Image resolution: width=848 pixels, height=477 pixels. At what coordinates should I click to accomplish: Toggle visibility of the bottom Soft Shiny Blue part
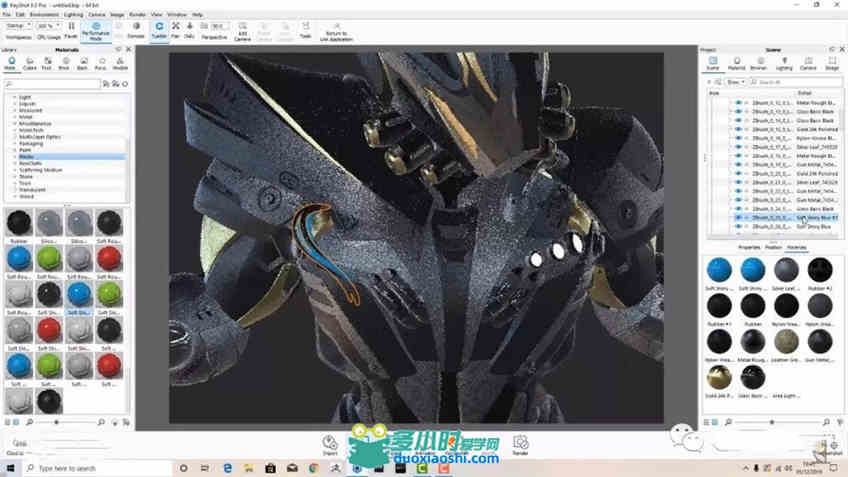tap(738, 227)
